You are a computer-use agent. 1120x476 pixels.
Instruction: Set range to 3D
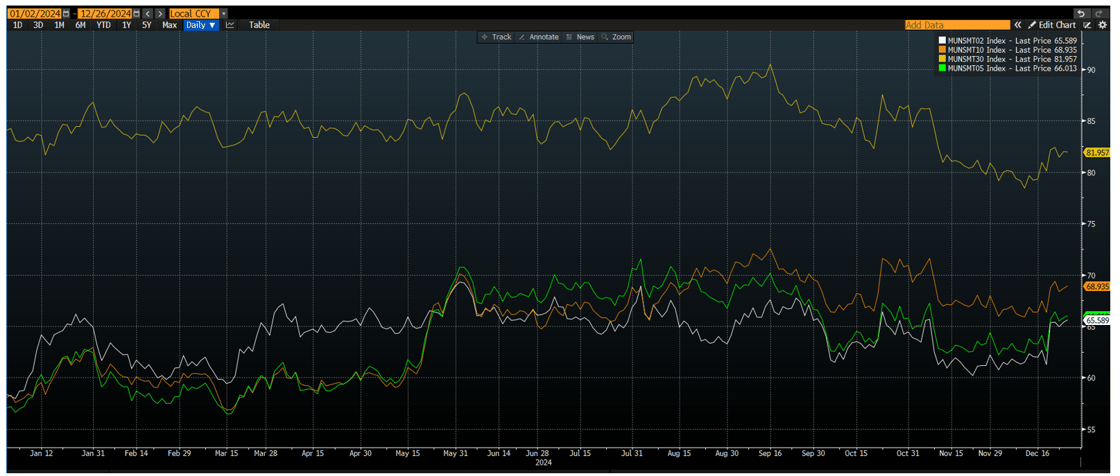click(38, 25)
